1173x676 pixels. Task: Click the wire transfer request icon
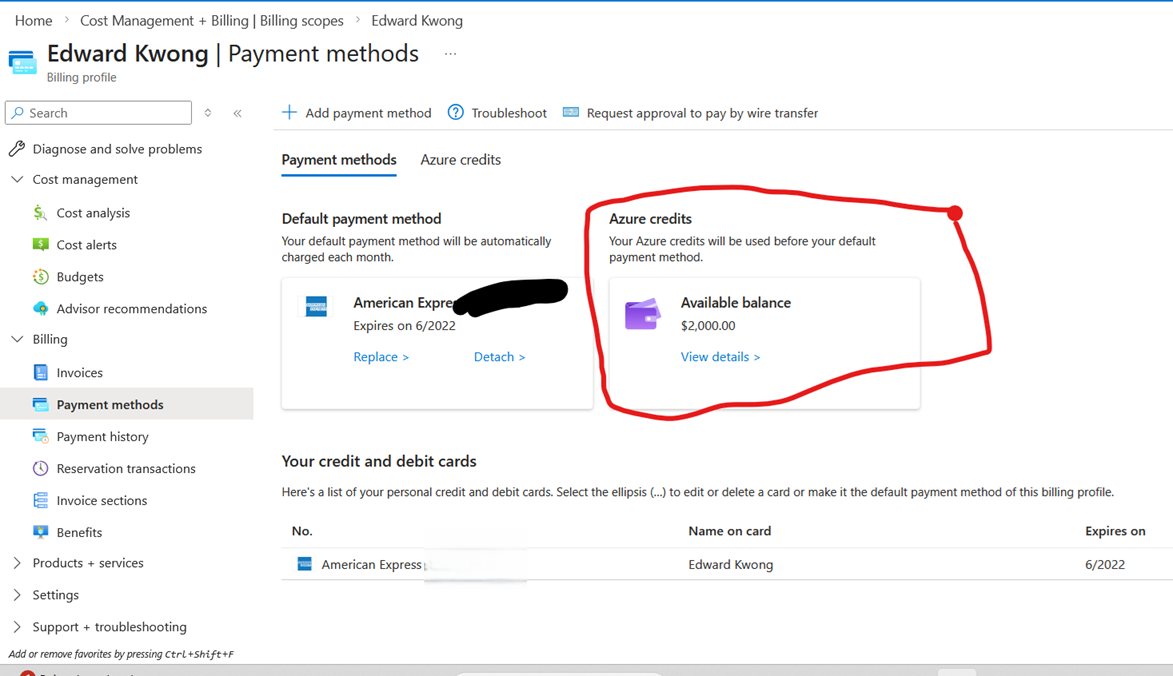[x=571, y=112]
